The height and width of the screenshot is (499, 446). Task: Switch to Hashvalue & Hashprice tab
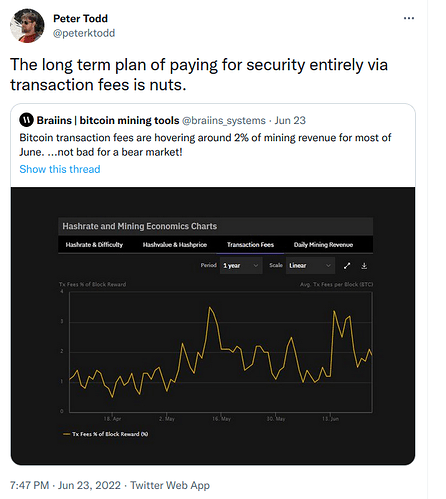point(175,245)
